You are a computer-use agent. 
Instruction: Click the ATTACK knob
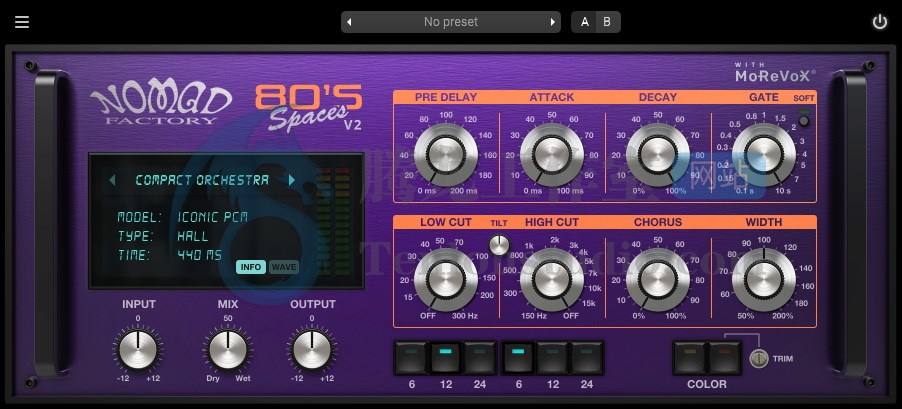pos(552,155)
